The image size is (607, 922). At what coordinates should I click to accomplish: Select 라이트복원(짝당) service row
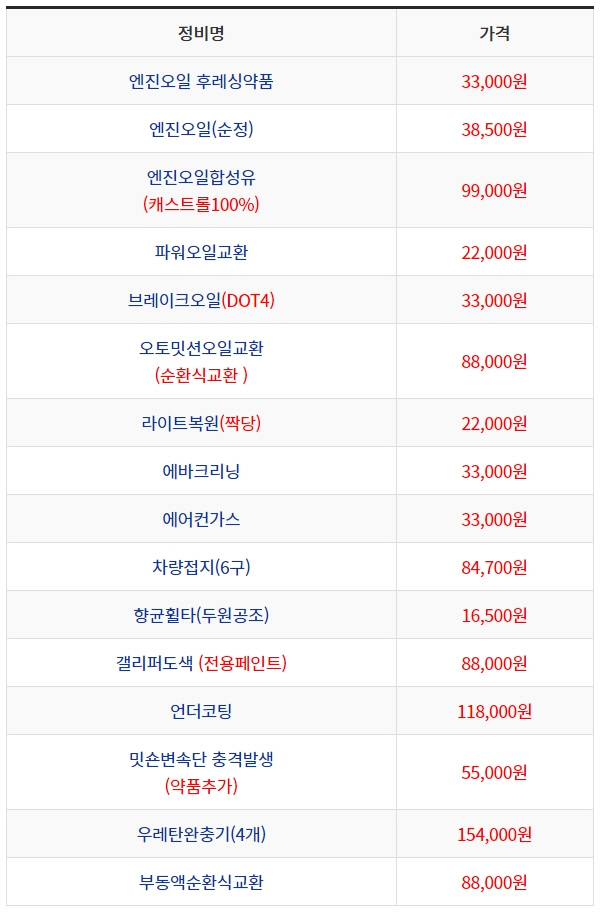pyautogui.click(x=201, y=423)
